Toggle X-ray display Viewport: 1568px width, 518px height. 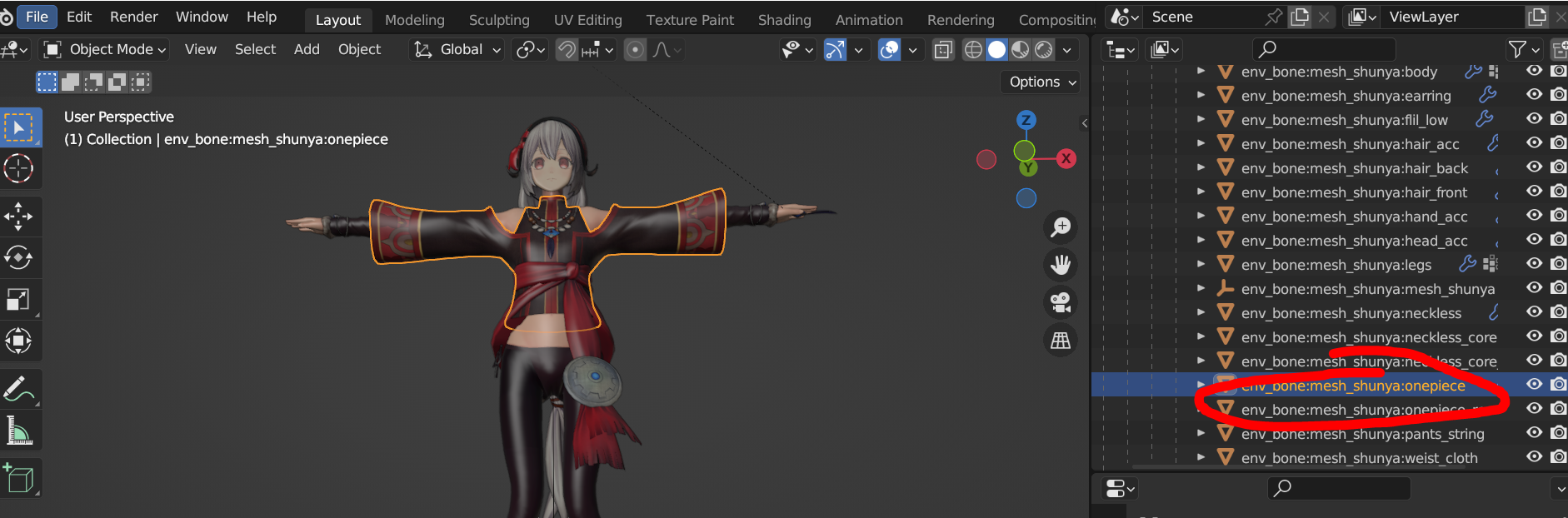point(943,50)
